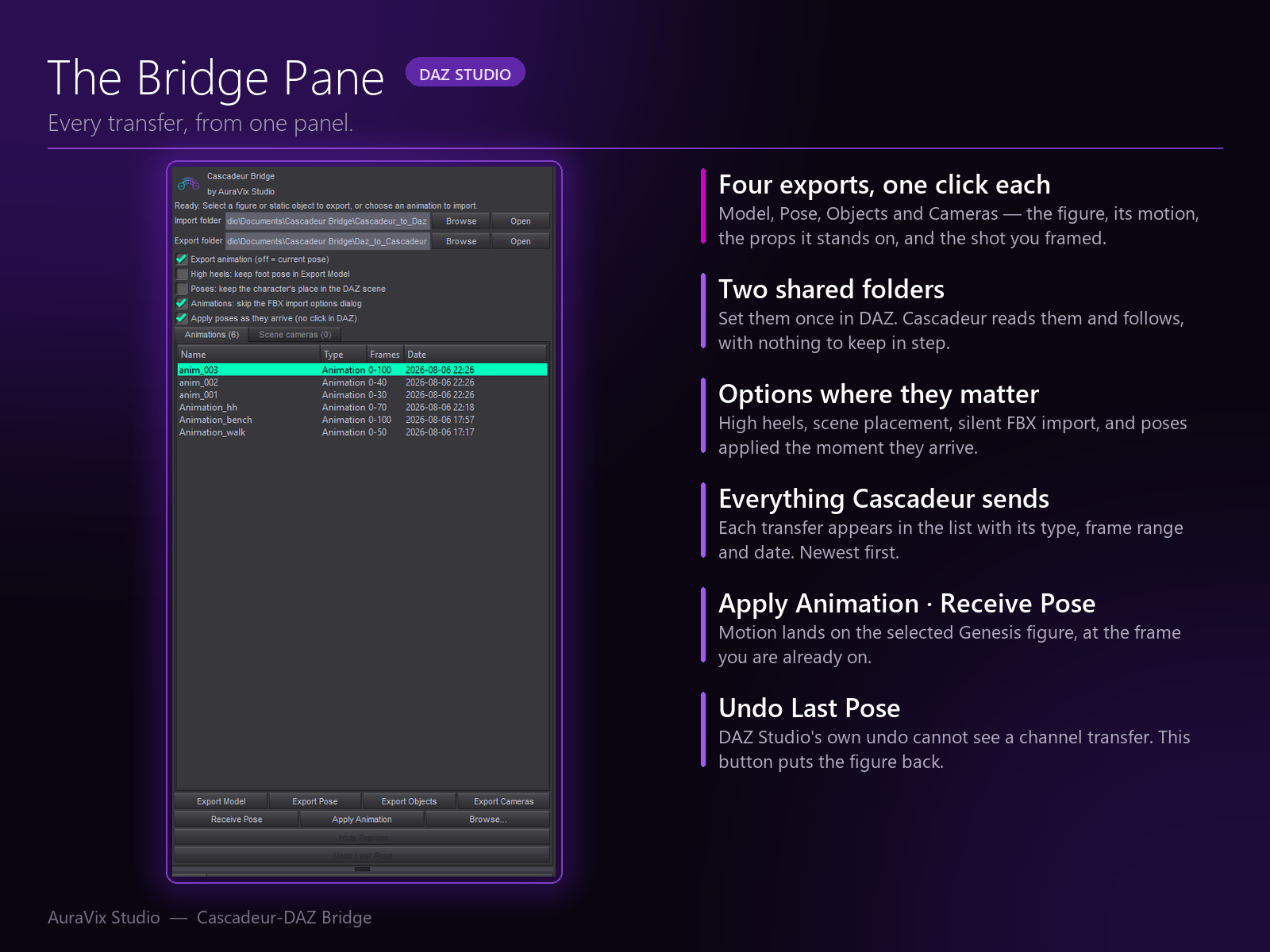This screenshot has width=1270, height=952.
Task: Click the Receive Pose button
Action: 237,820
